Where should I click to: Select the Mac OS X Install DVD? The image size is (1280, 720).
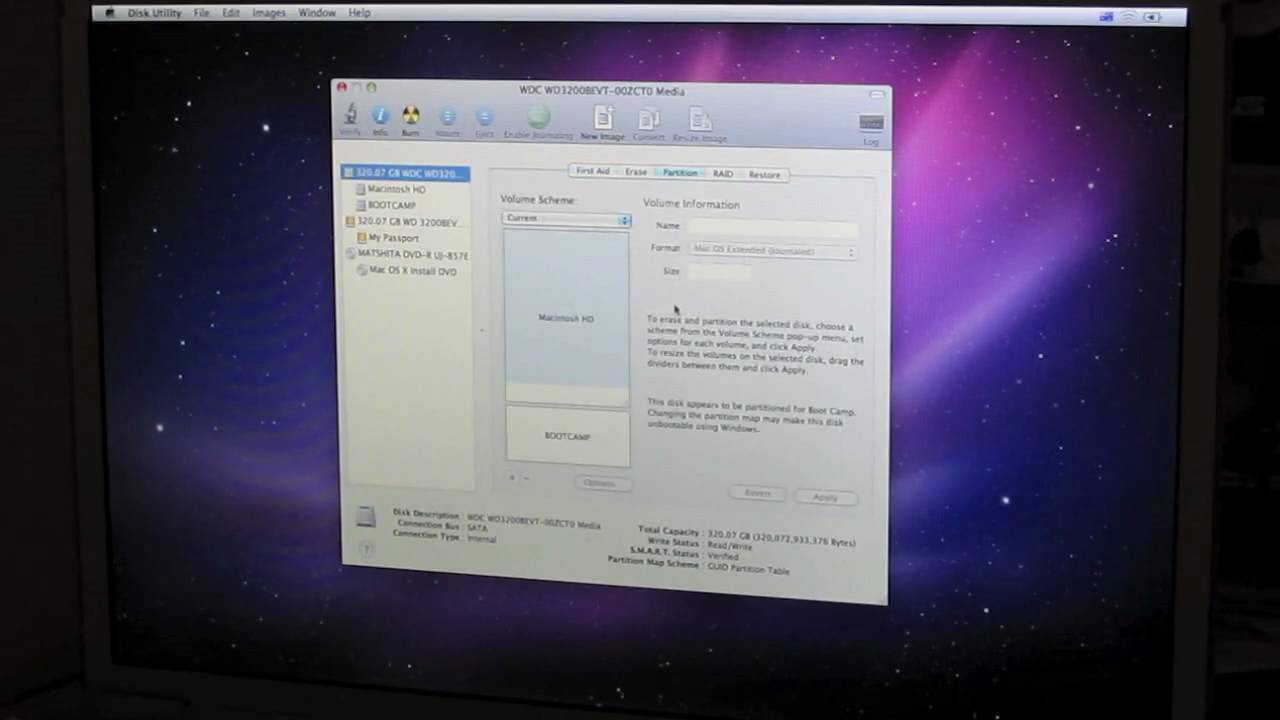coord(406,271)
